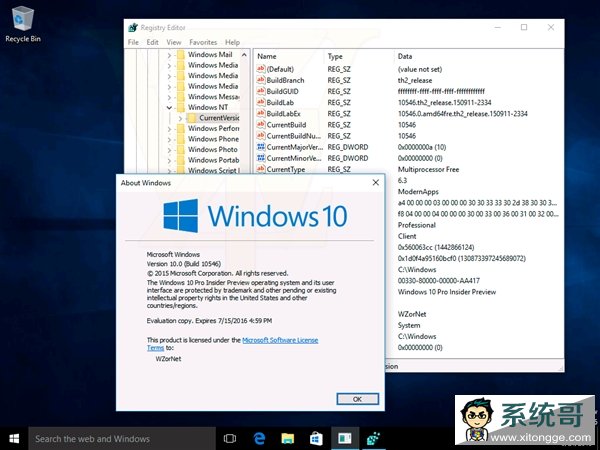Image resolution: width=600 pixels, height=450 pixels.
Task: Click the Windows Phone folder icon
Action: coord(181,139)
